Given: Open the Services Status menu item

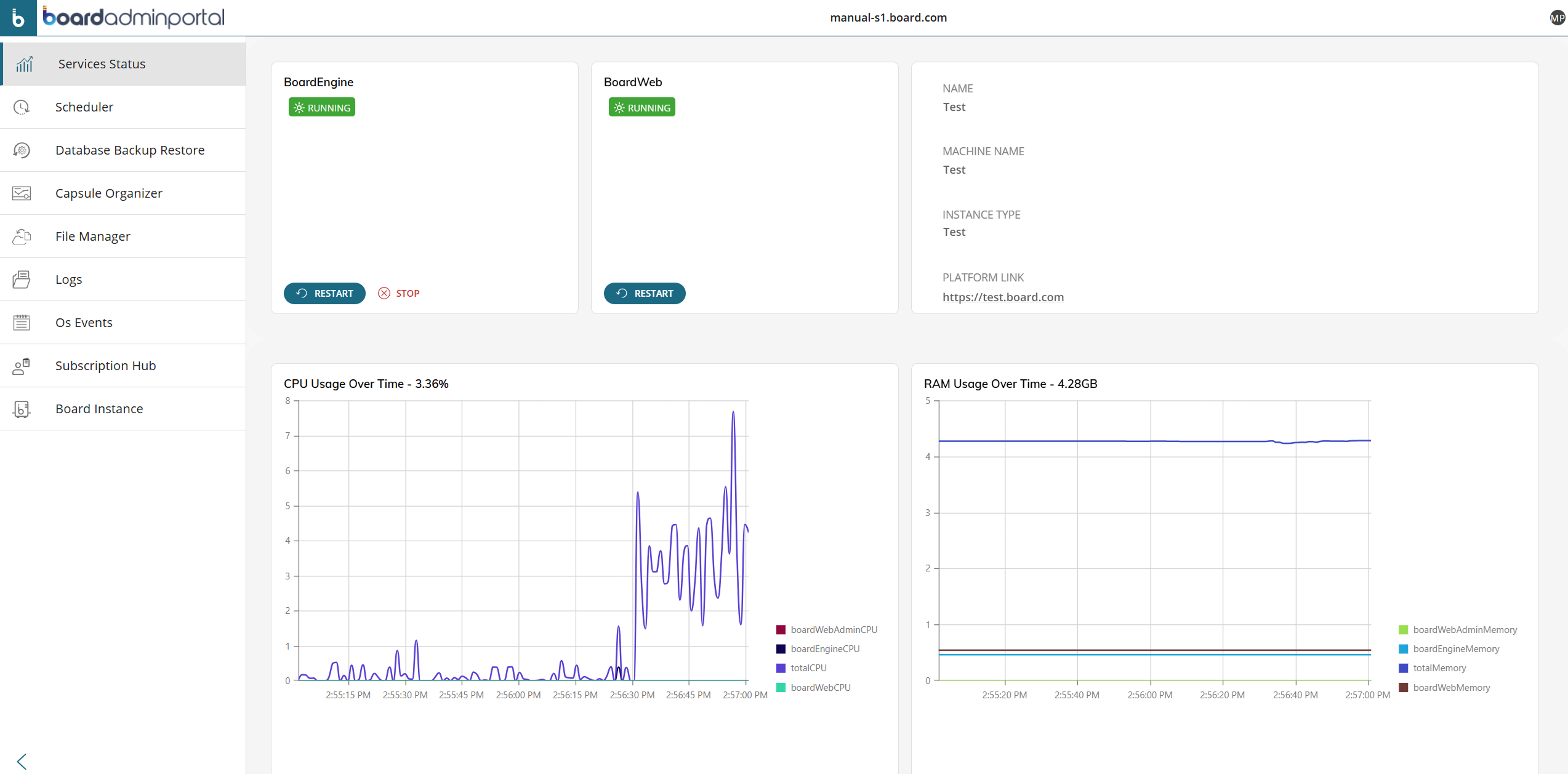Looking at the screenshot, I should (x=123, y=64).
